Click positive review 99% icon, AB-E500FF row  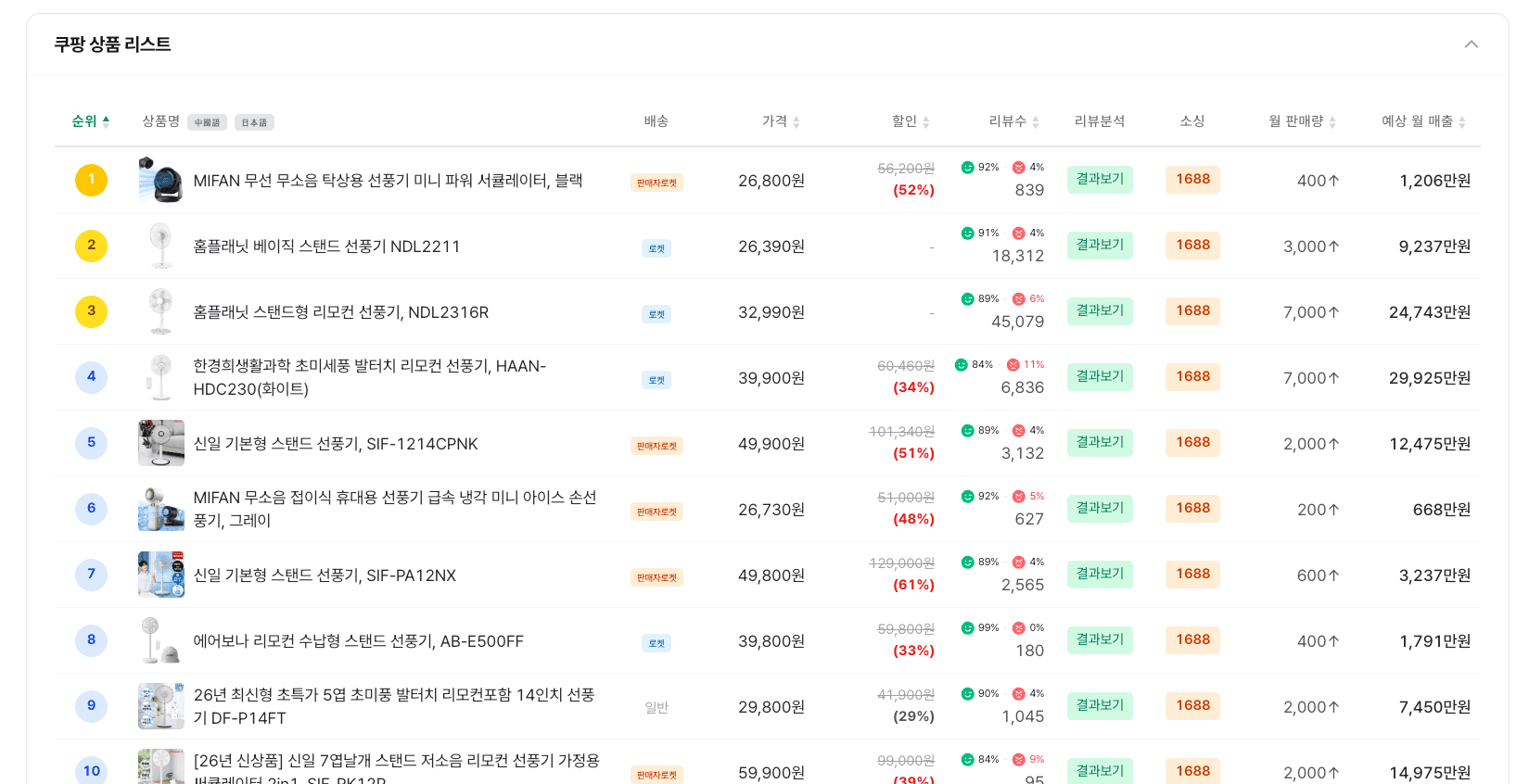point(967,628)
